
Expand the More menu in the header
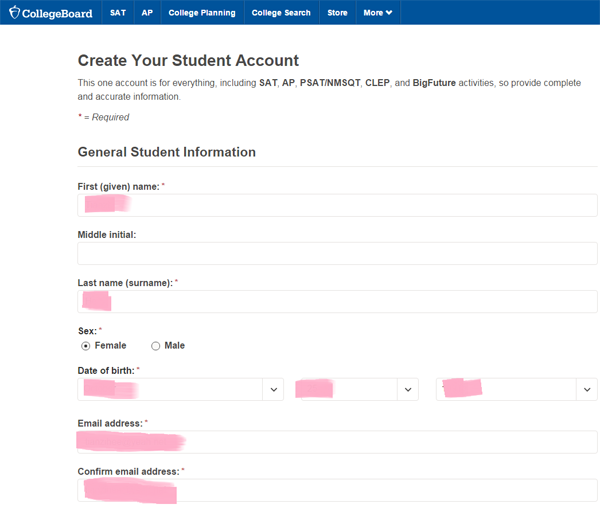(377, 13)
